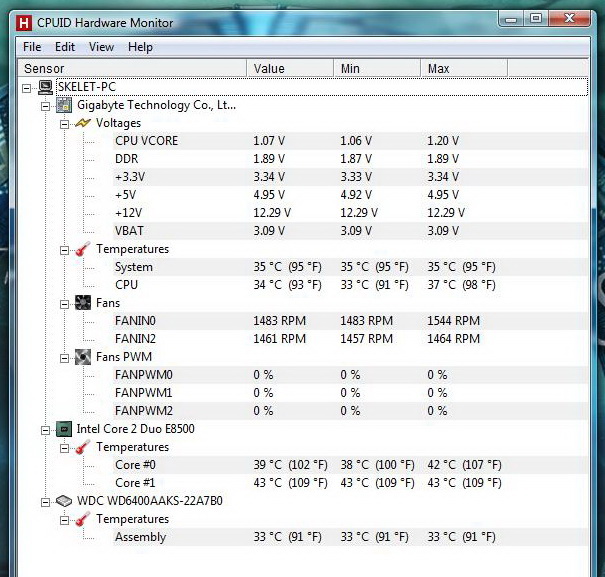
Task: Click the 1457 RPM min value of FANIN2
Action: point(367,339)
